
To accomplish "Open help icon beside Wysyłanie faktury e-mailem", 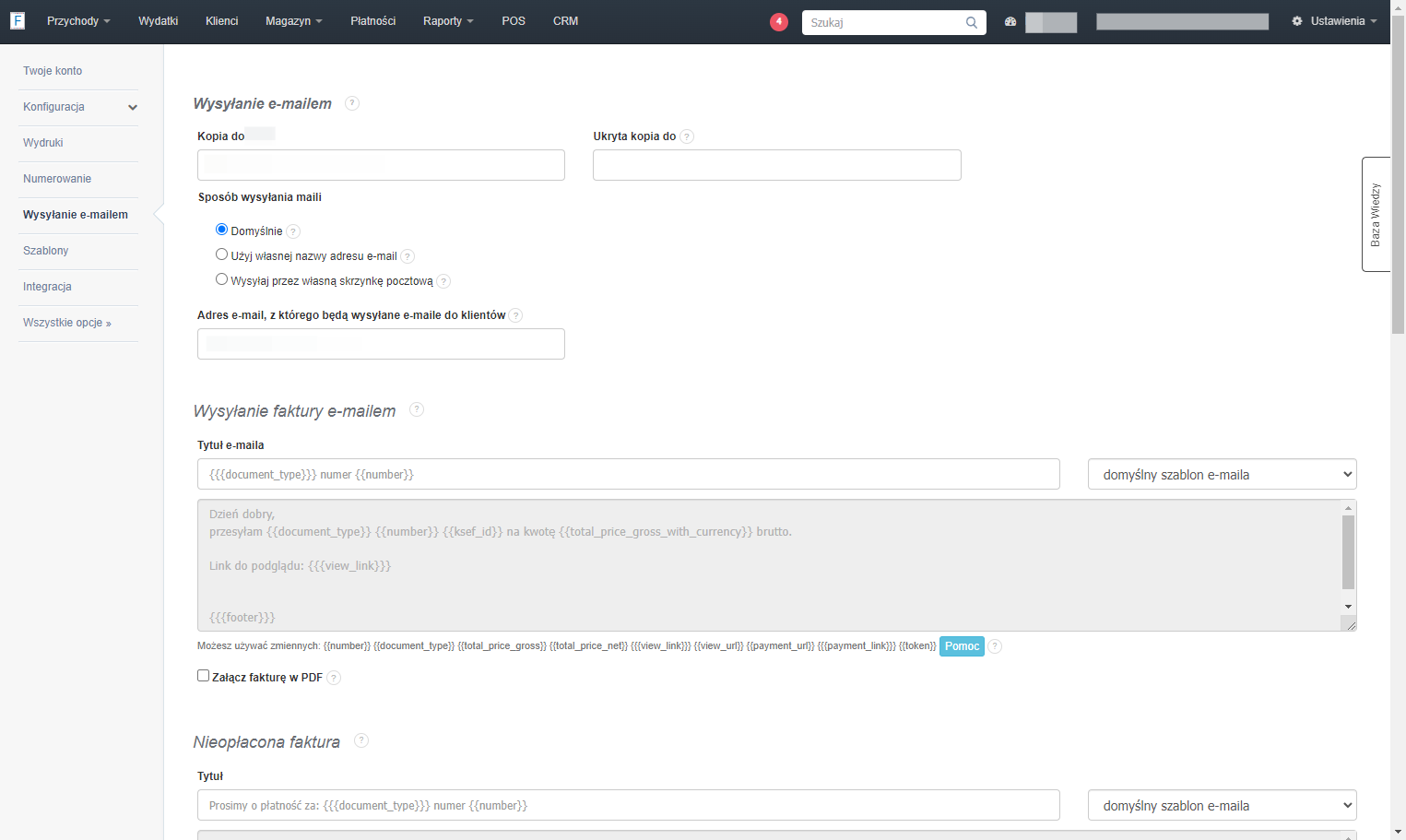I will (417, 409).
